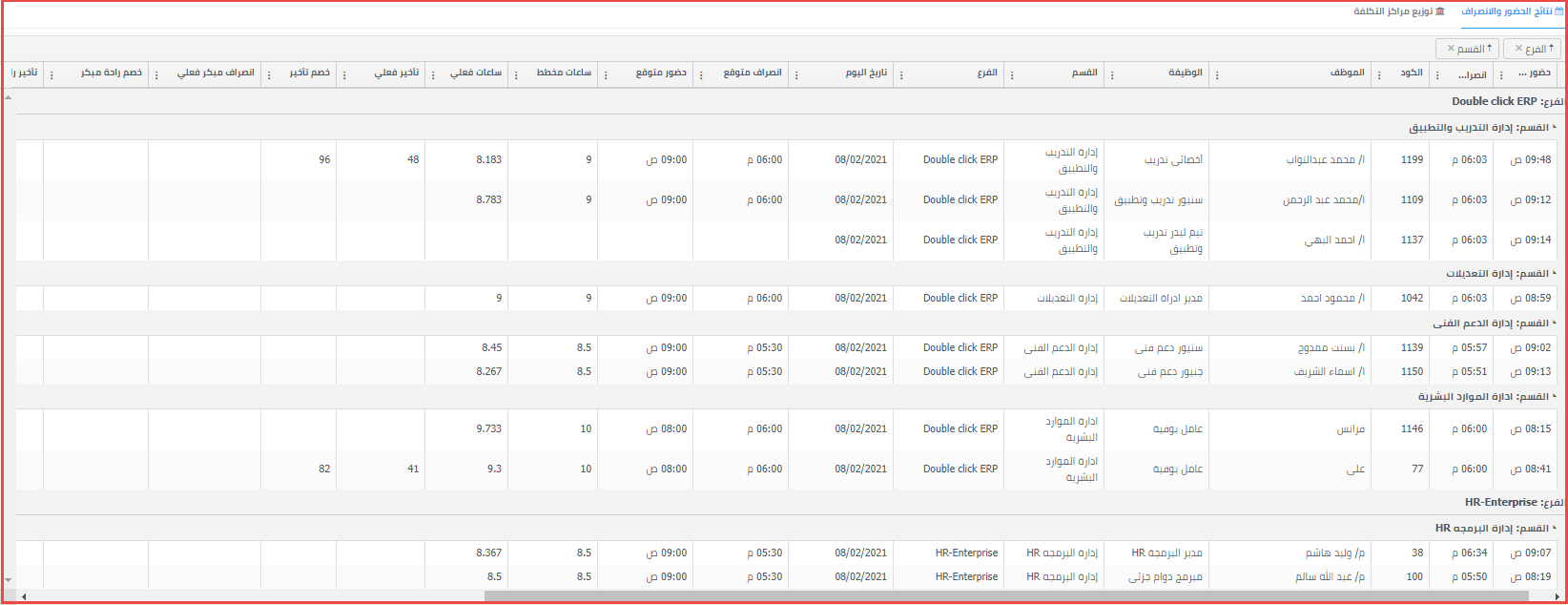Image resolution: width=1568 pixels, height=605 pixels.
Task: Switch to نتائج الحضور والانصراف tab
Action: pyautogui.click(x=1512, y=11)
